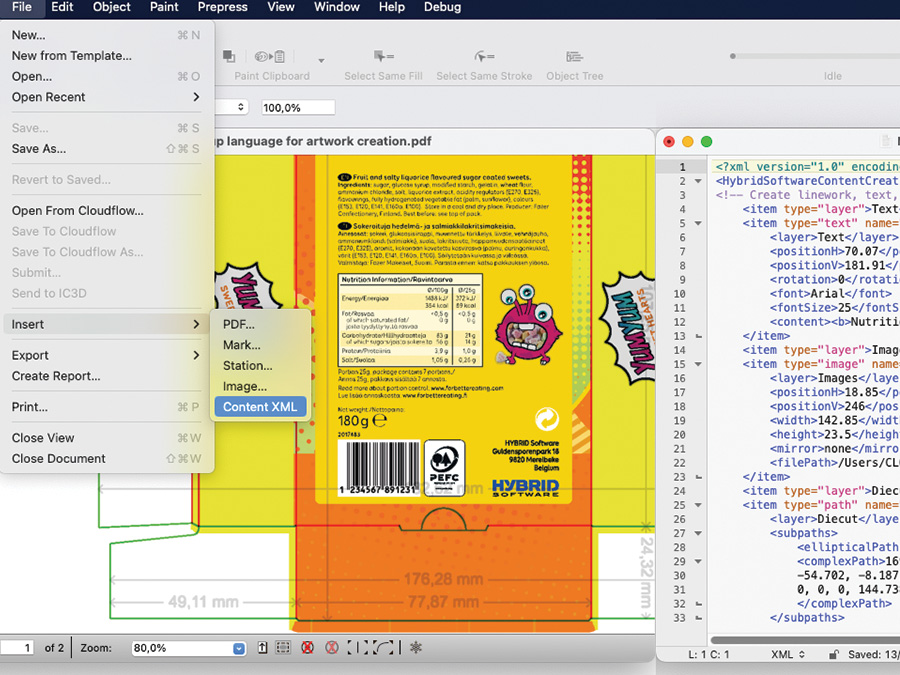Toggle the dashed selection bounds icon
900x675 pixels.
click(x=285, y=648)
